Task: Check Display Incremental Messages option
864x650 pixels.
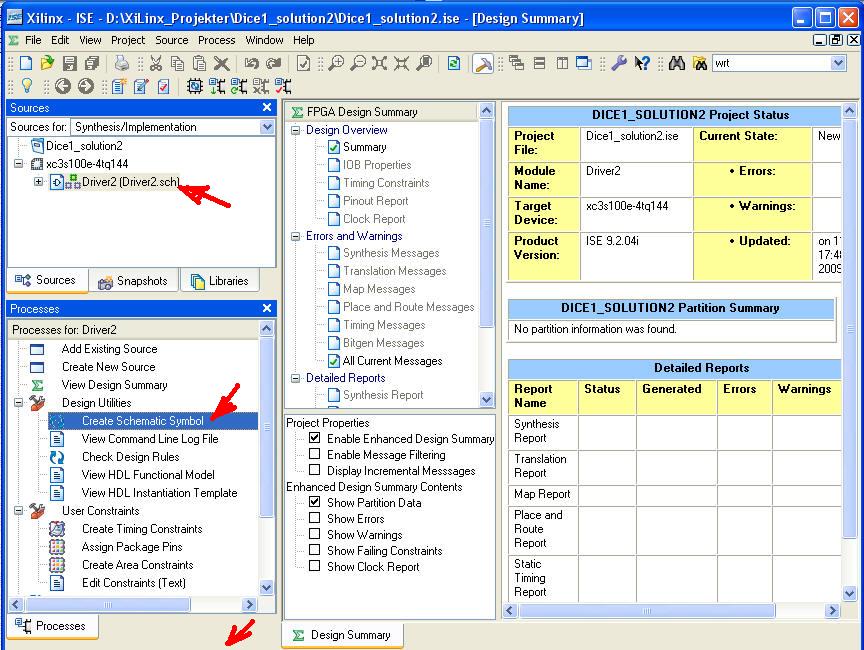Action: tap(315, 470)
